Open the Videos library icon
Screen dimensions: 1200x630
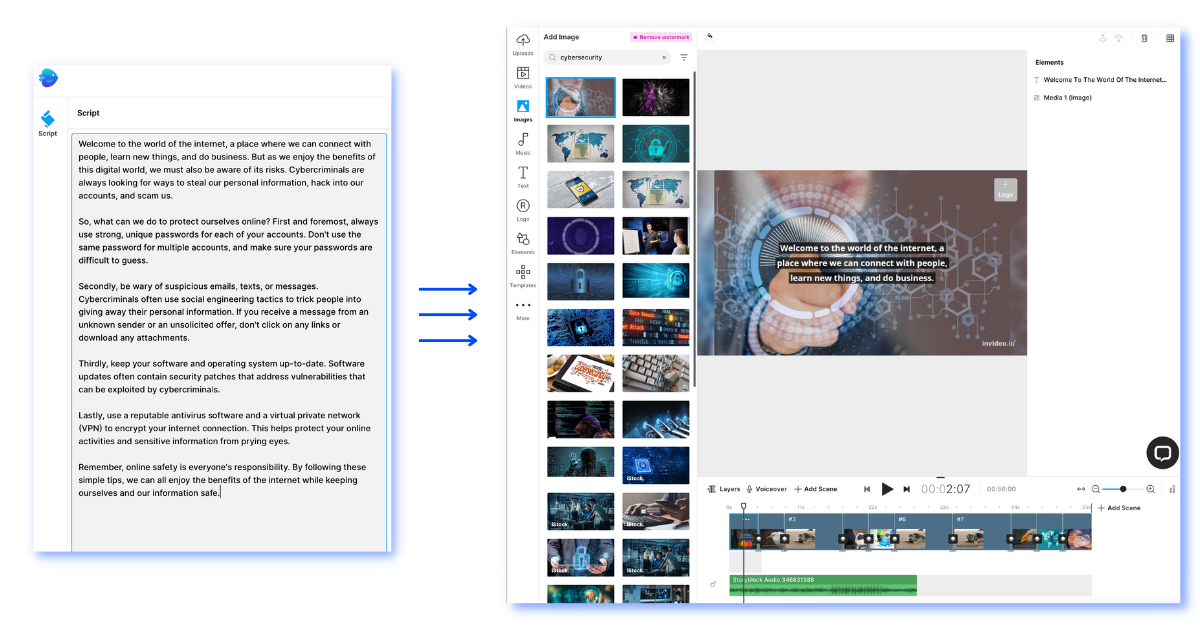coord(523,75)
